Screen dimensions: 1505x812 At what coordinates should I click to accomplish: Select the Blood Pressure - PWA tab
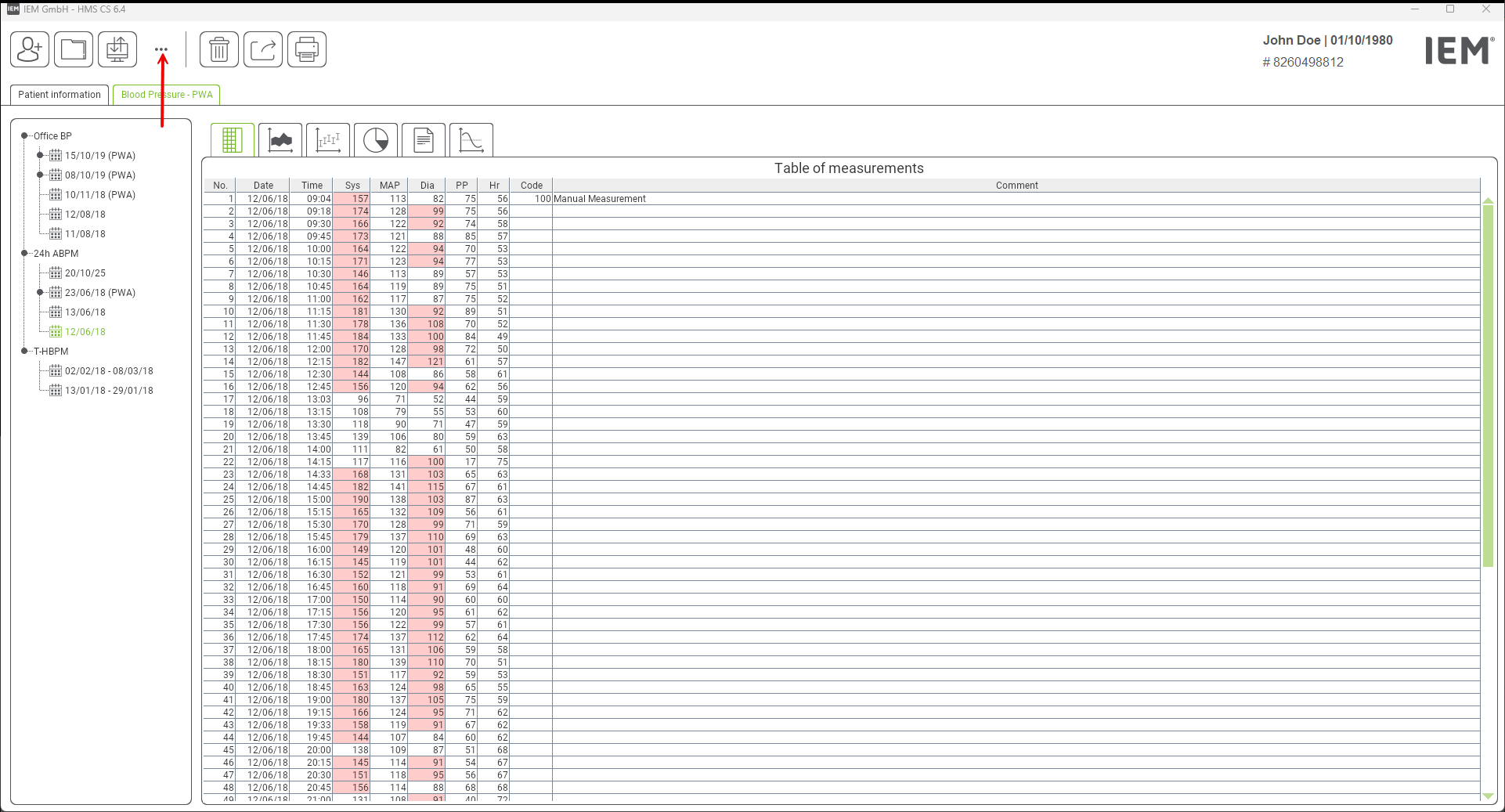tap(167, 95)
